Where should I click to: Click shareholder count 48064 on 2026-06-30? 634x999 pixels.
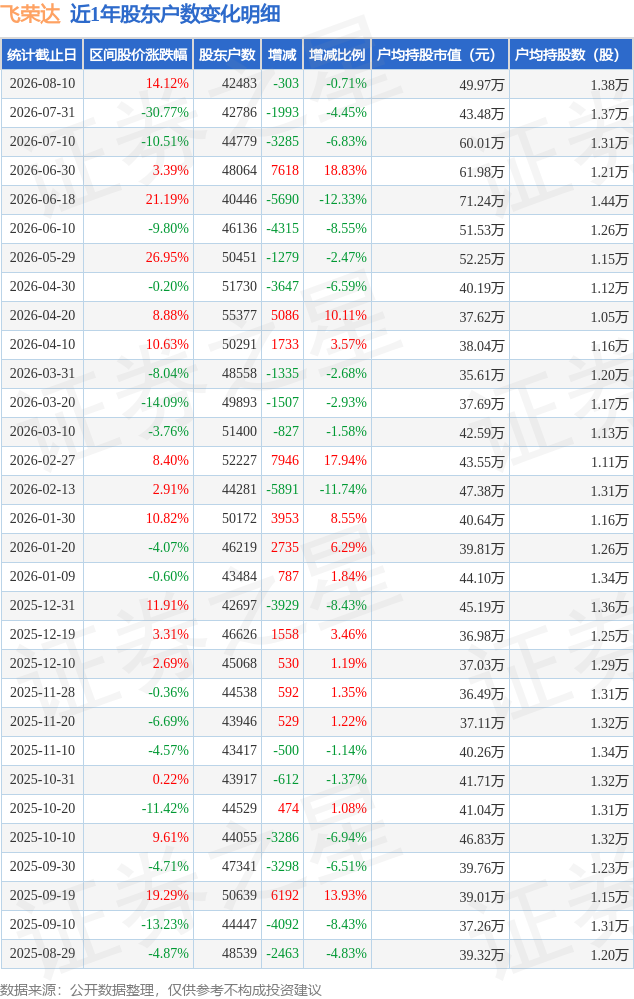tap(239, 171)
